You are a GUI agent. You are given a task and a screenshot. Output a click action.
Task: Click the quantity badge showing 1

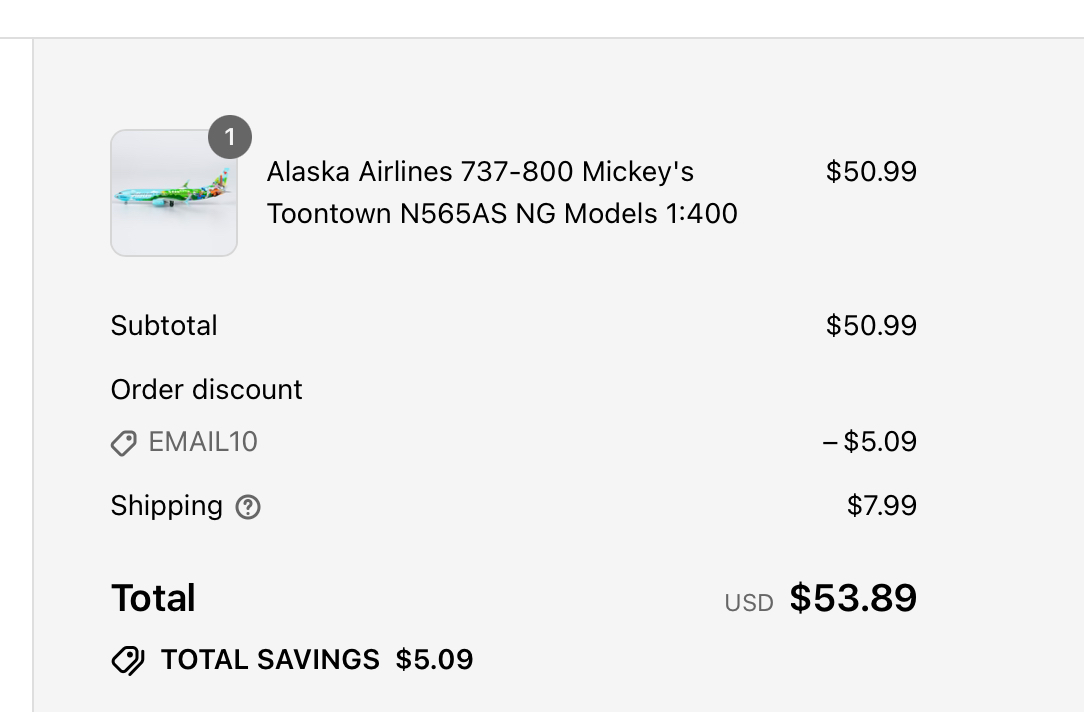point(230,137)
